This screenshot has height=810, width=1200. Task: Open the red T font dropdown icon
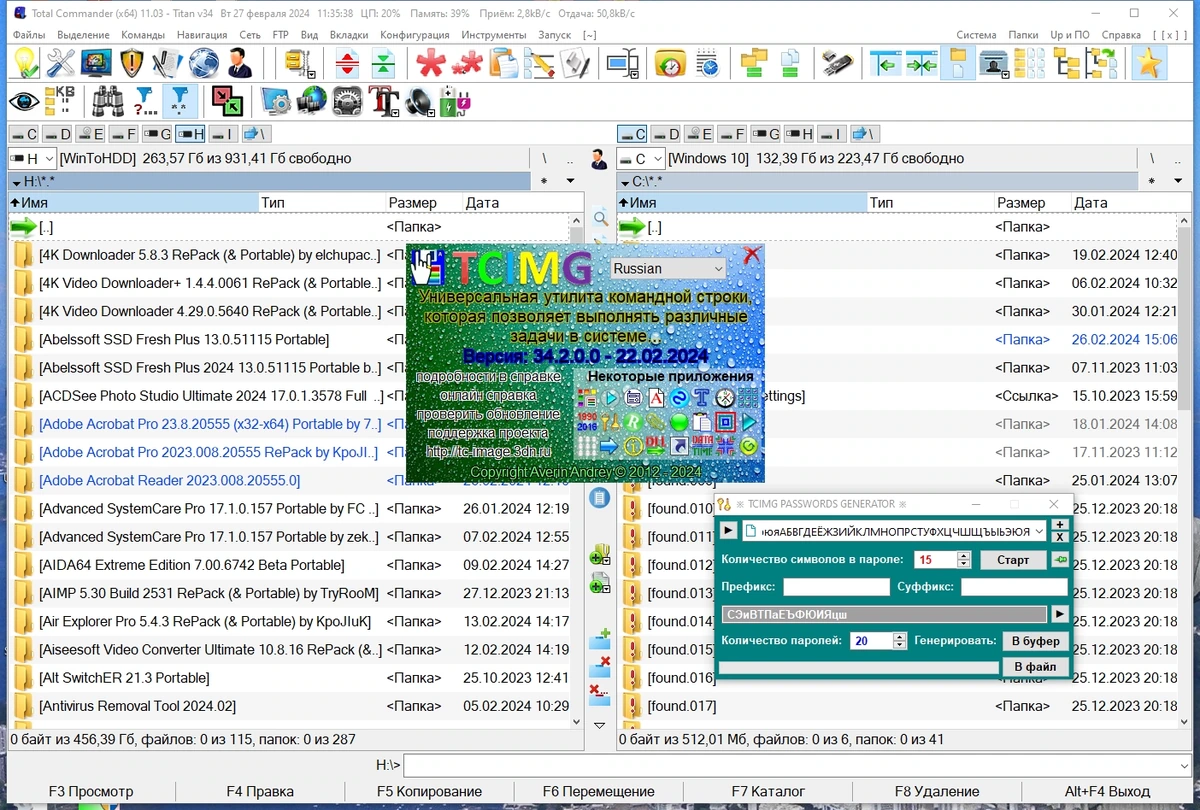point(383,101)
